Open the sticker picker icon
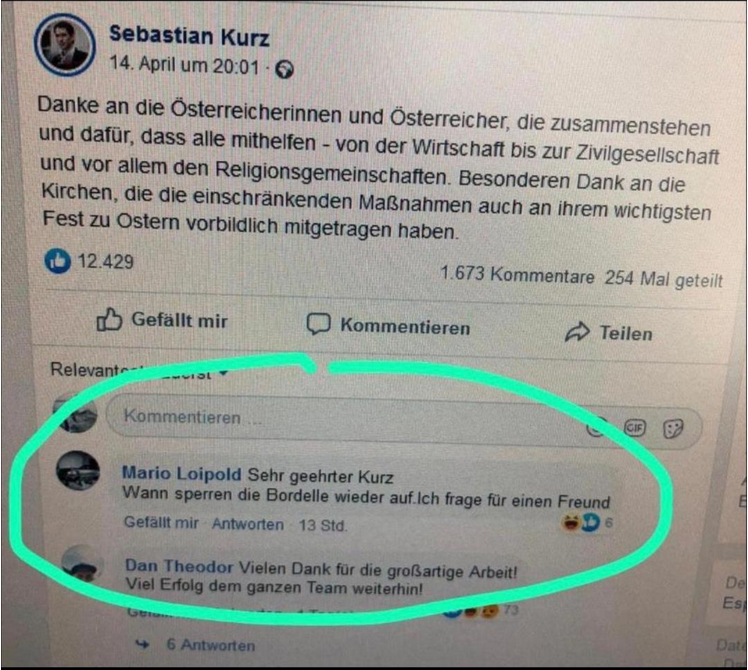The width and height of the screenshot is (748, 670). coord(673,429)
